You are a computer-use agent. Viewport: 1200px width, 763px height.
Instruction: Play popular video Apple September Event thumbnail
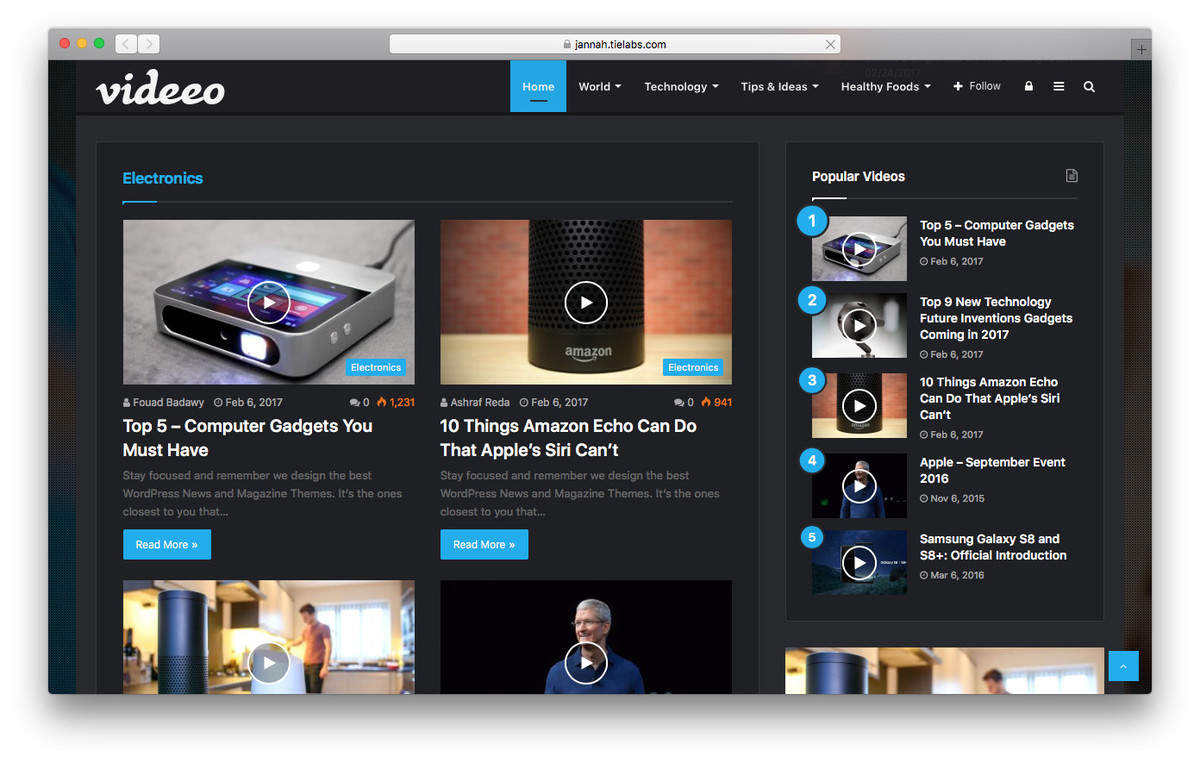pos(859,486)
